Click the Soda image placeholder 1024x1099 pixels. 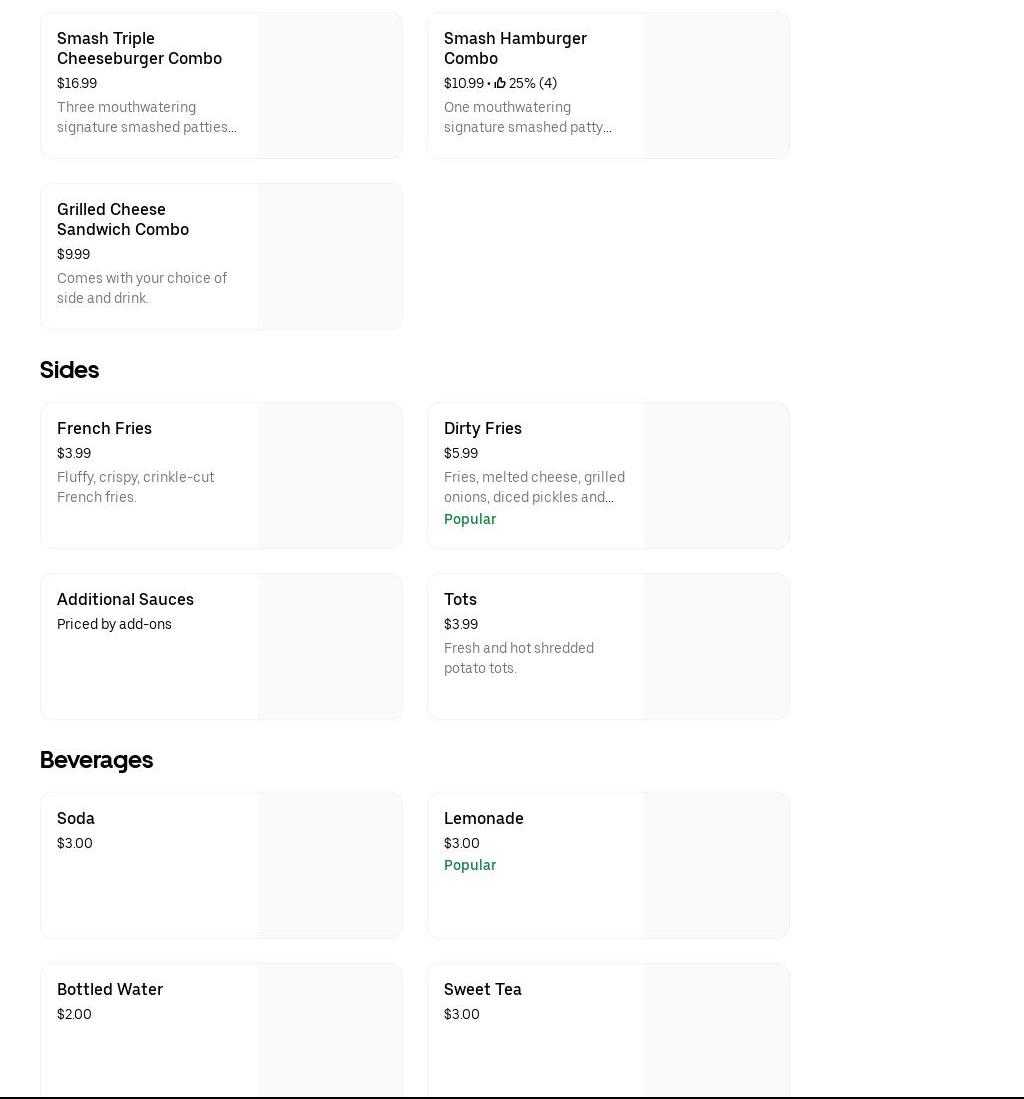click(329, 866)
